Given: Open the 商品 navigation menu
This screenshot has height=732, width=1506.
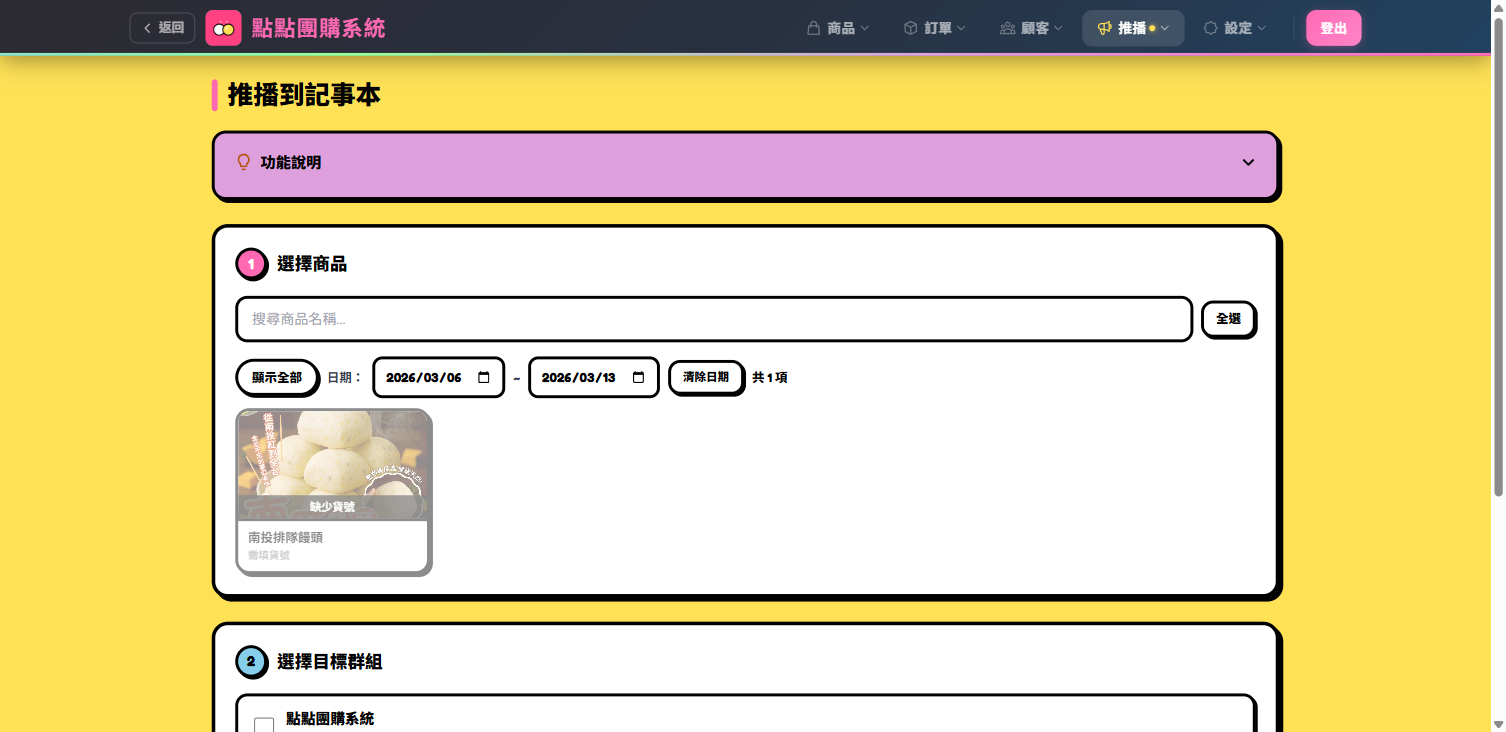Looking at the screenshot, I should pos(838,28).
